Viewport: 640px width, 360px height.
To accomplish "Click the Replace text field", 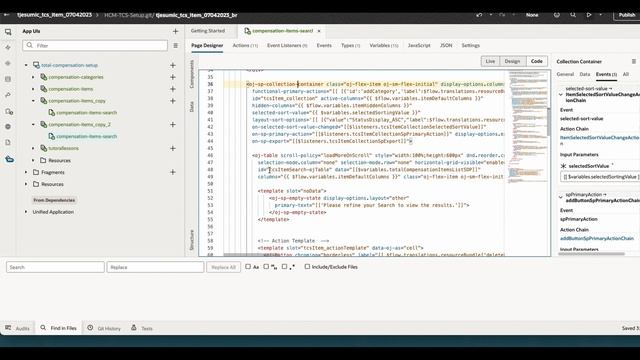I will coord(155,267).
